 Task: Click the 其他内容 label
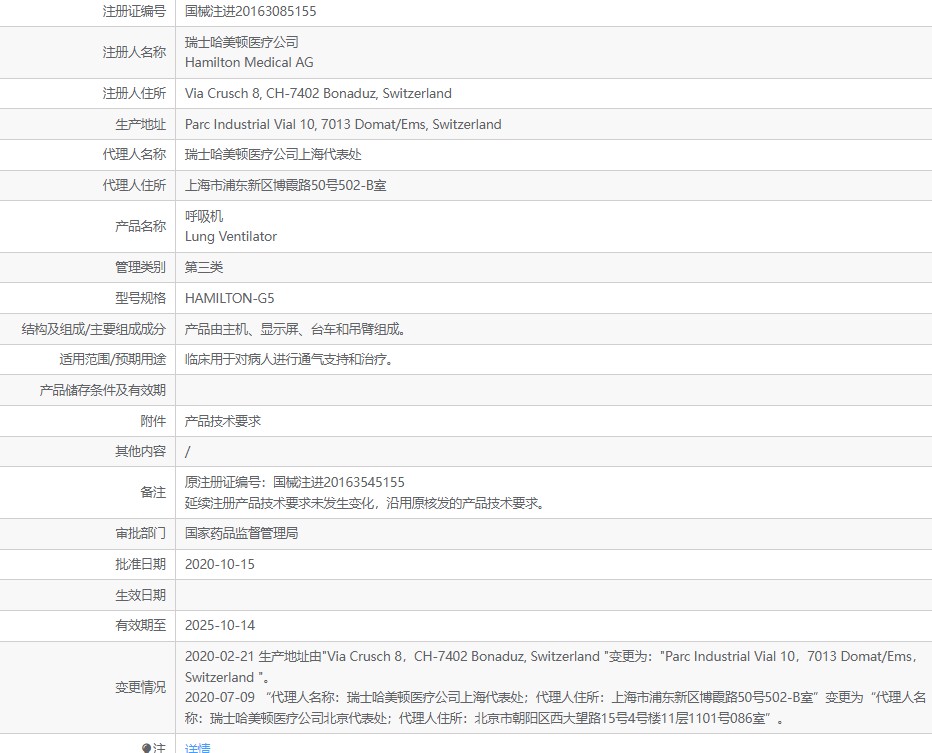141,452
